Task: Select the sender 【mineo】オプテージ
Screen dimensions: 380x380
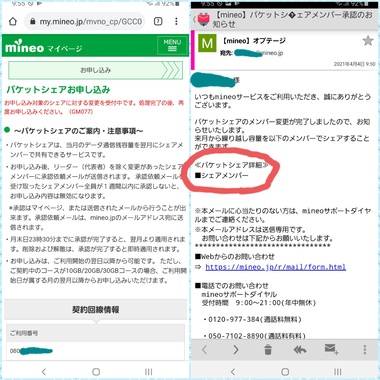Action: coord(254,41)
